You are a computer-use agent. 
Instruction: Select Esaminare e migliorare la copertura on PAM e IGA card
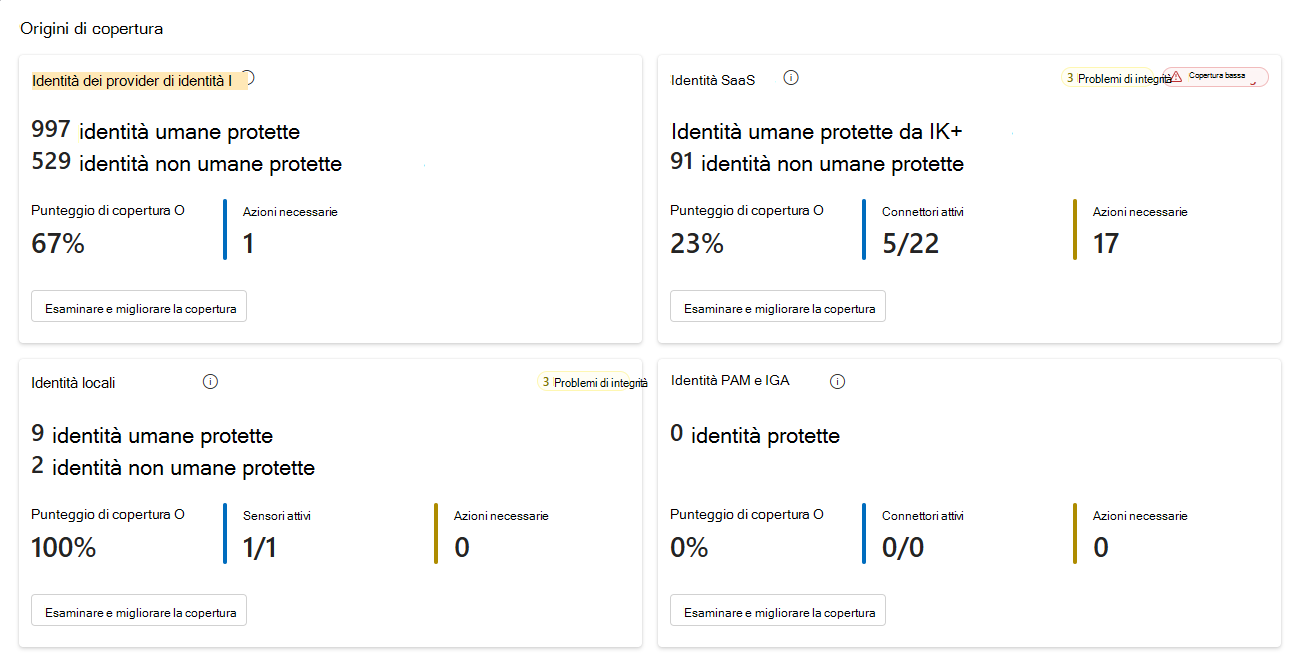[777, 610]
